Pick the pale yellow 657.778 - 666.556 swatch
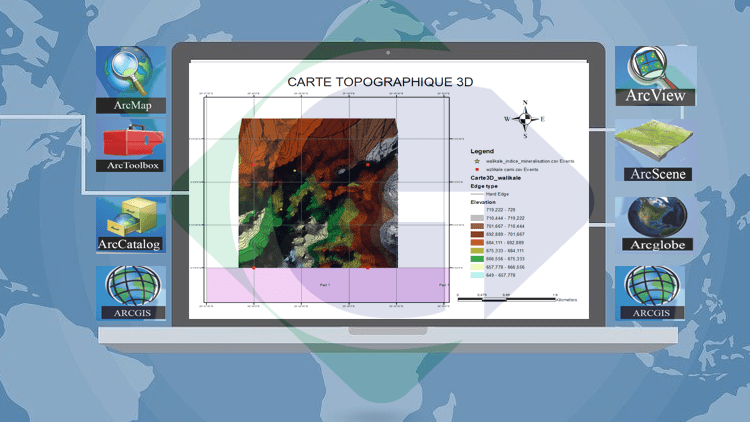This screenshot has height=422, width=750. tap(477, 267)
